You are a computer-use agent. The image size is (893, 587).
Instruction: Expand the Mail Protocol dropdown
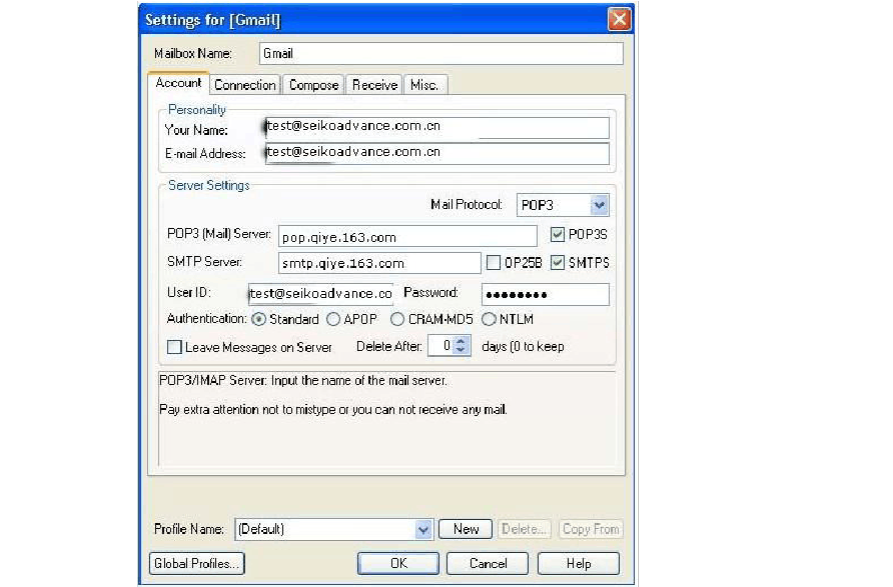tap(599, 205)
